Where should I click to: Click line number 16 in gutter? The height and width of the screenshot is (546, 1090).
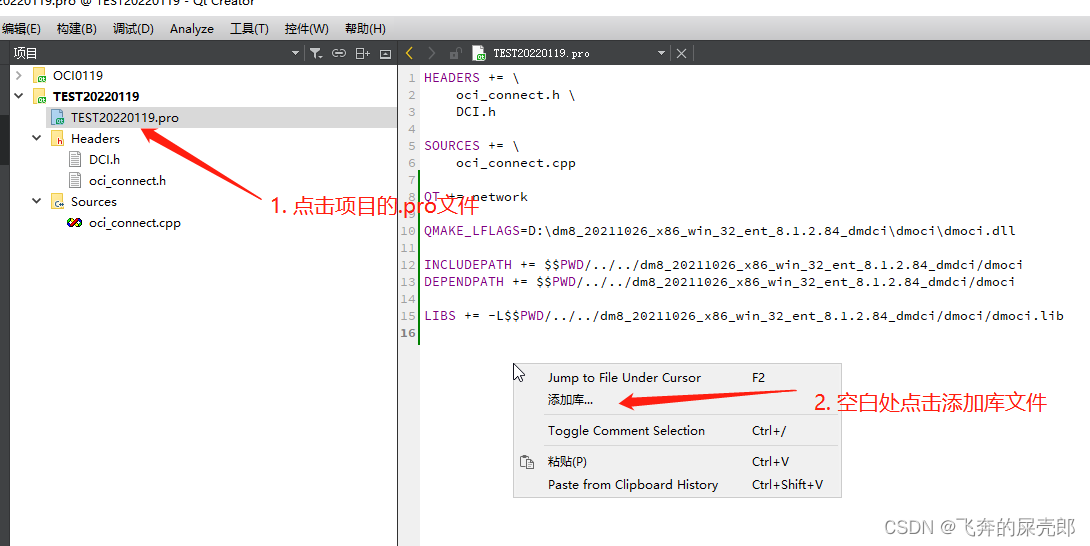click(408, 333)
